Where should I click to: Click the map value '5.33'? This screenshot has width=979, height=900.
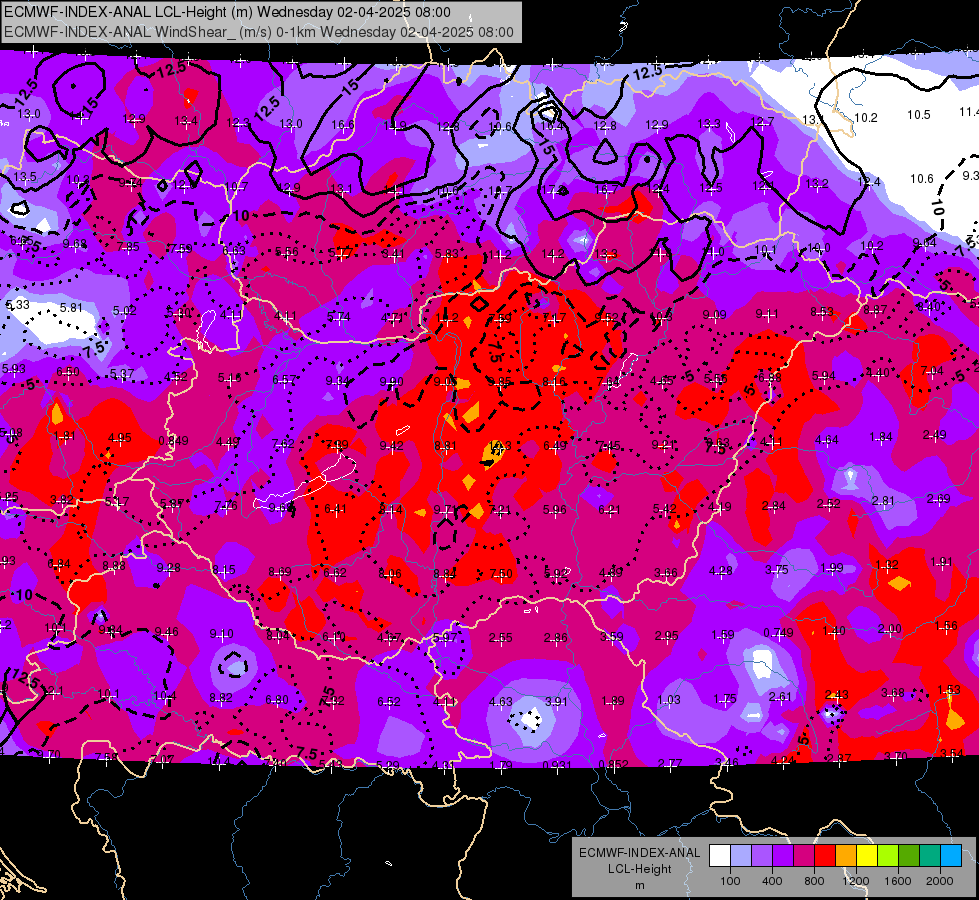17,305
